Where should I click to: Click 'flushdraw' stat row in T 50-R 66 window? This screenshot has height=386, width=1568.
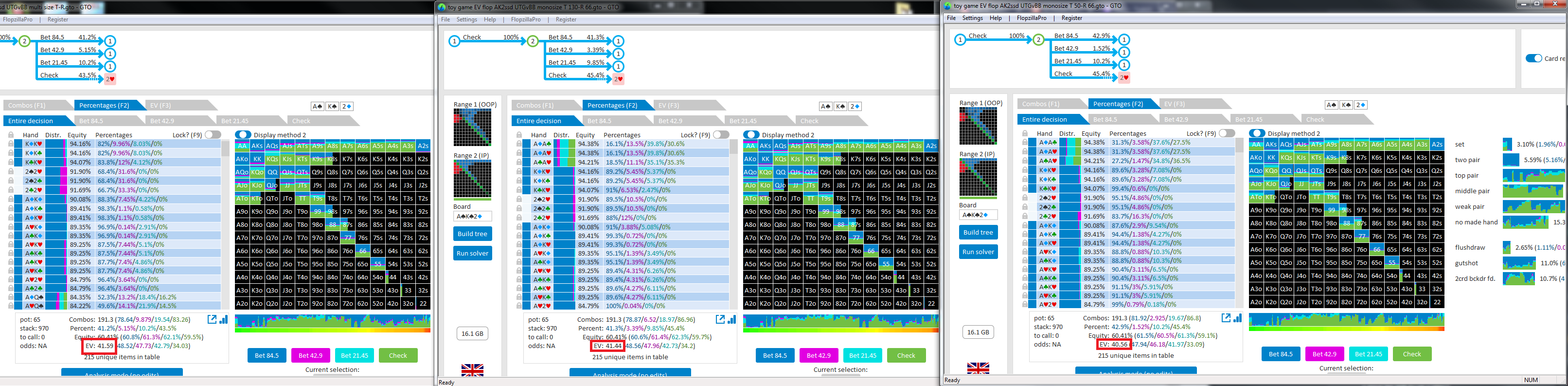(1510, 248)
